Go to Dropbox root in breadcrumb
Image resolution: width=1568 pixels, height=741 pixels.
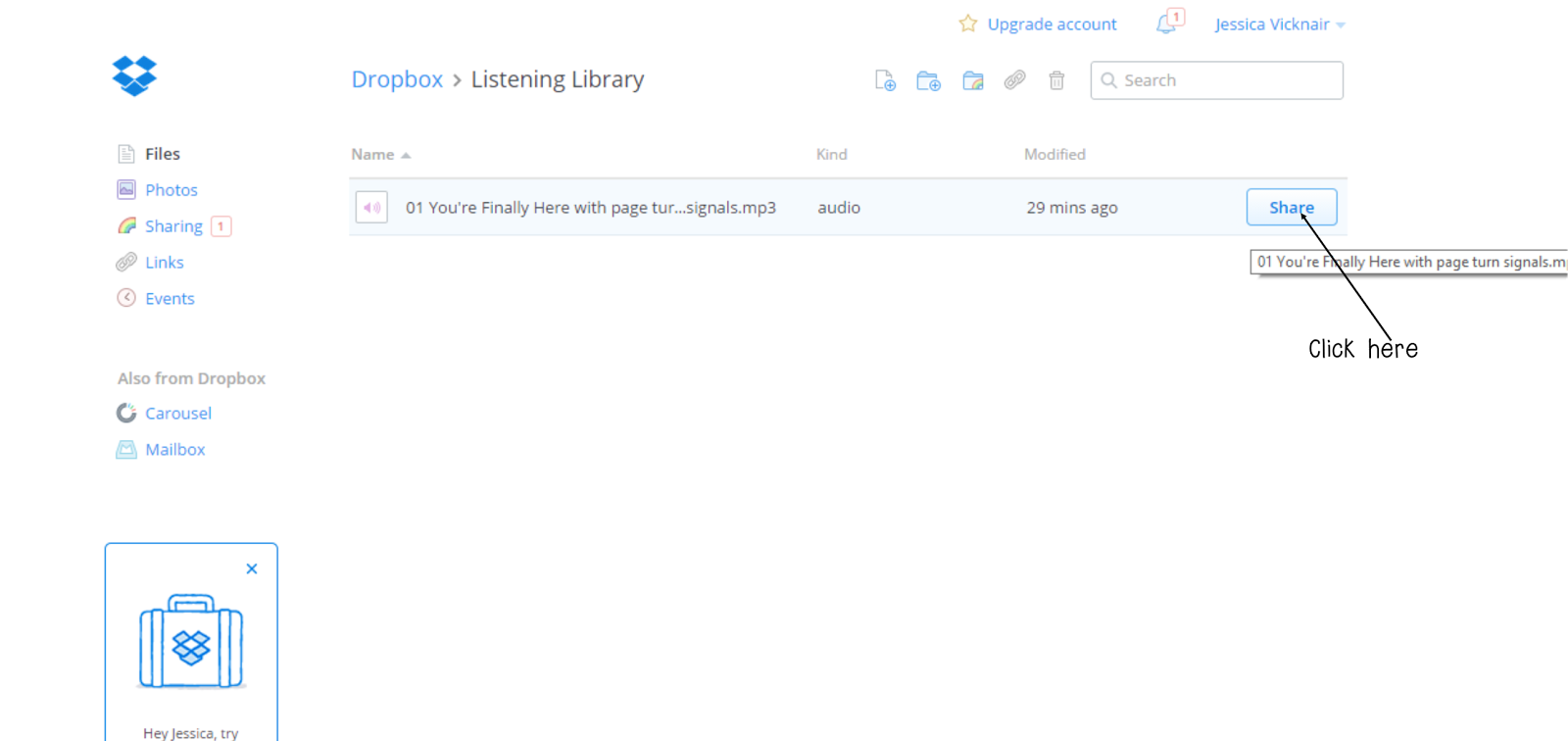(397, 79)
